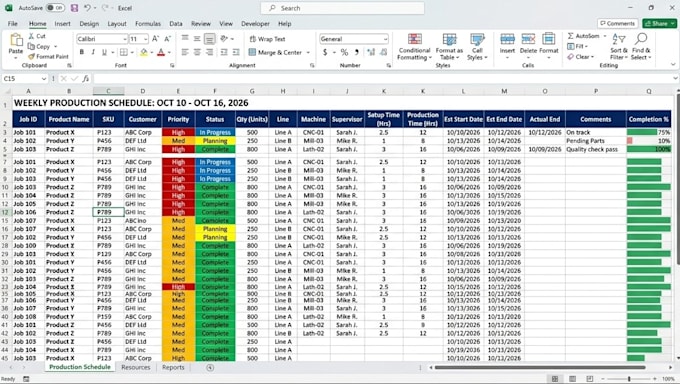Switch to Page Layout view in status bar
The image size is (680, 384).
[x=572, y=379]
